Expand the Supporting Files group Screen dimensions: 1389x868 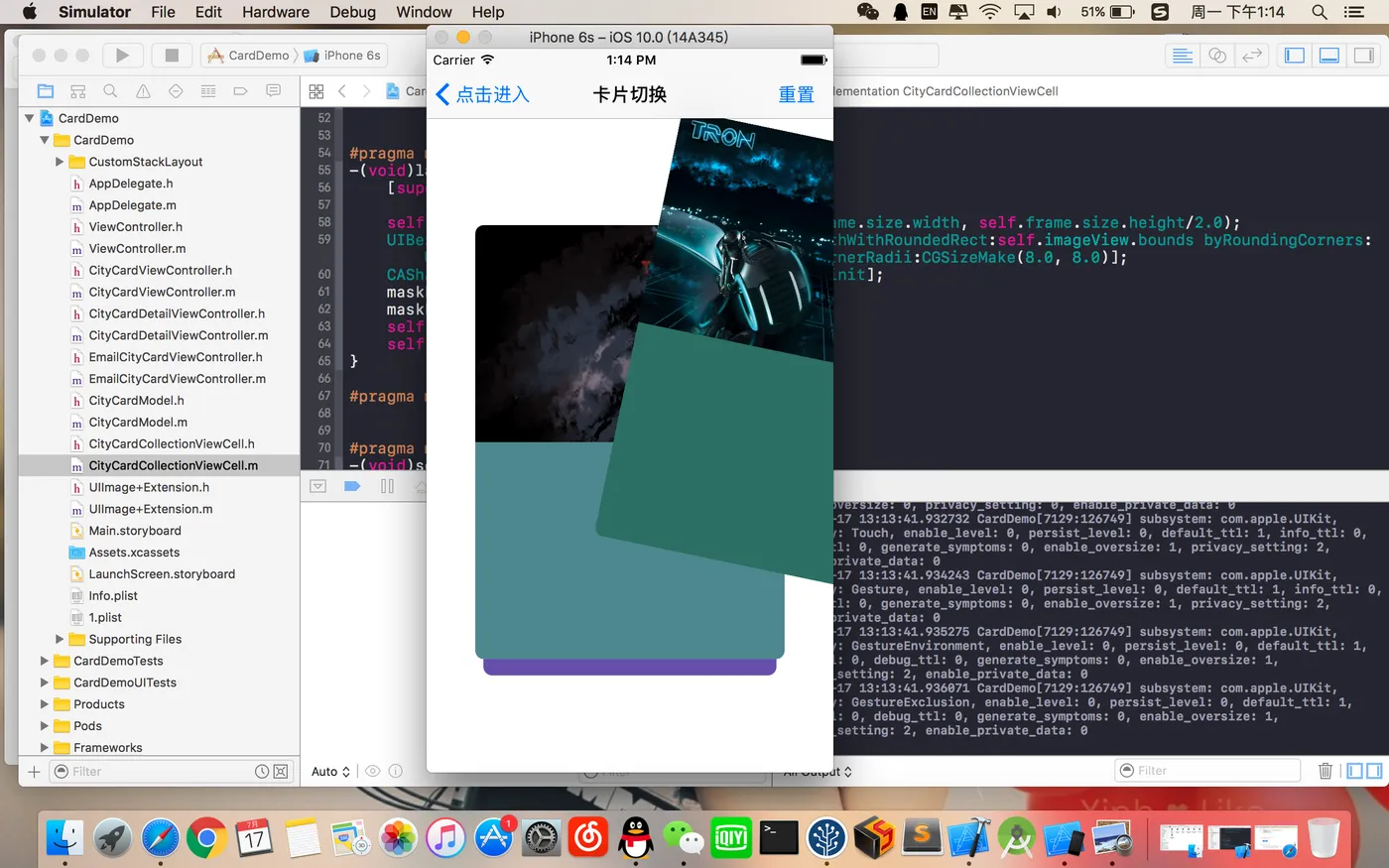pyautogui.click(x=60, y=639)
